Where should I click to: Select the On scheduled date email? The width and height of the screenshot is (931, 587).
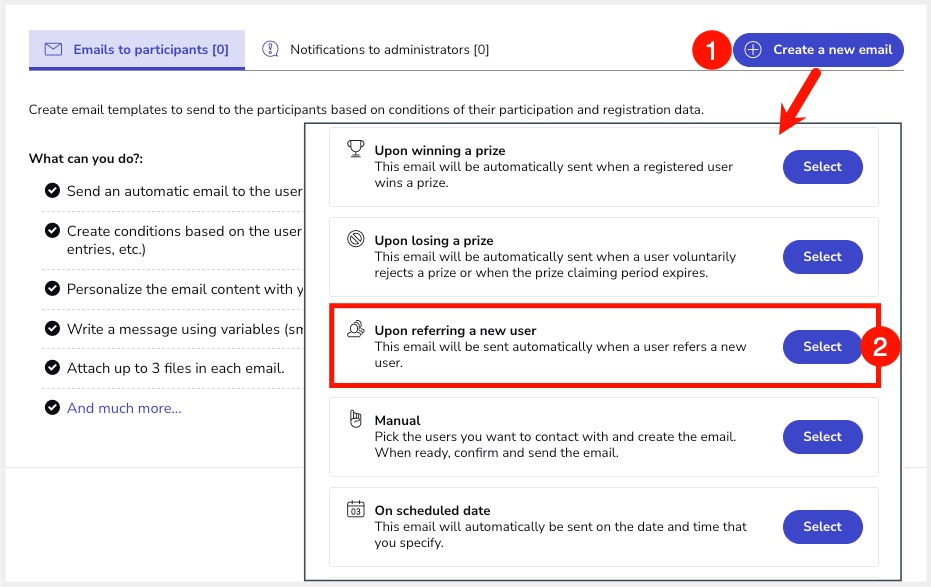(822, 527)
